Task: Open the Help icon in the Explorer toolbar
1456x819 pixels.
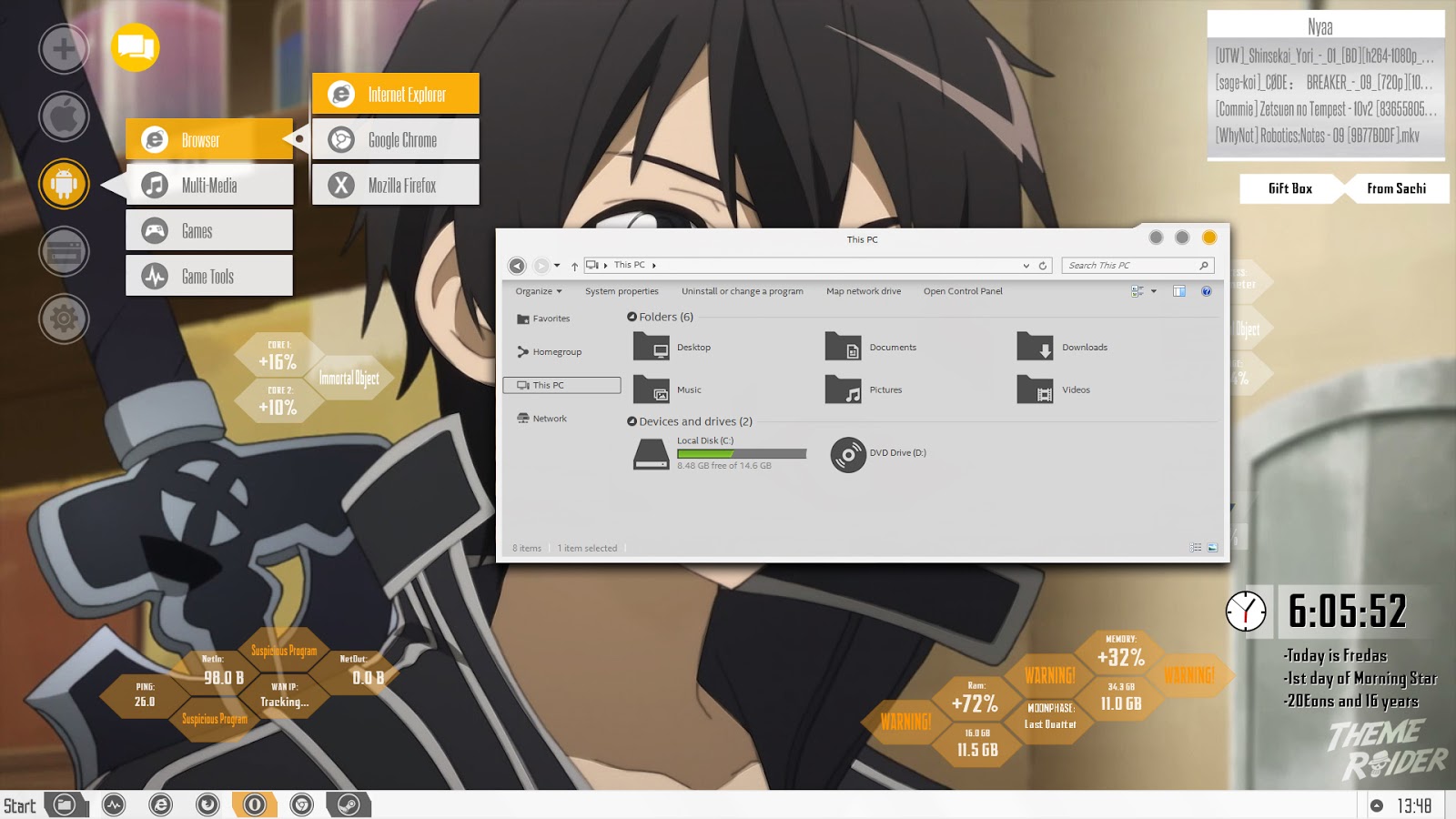Action: 1208,291
